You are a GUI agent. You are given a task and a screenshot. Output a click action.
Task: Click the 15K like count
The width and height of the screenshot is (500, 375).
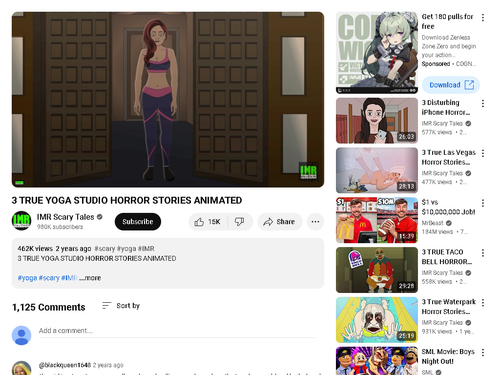coord(214,222)
